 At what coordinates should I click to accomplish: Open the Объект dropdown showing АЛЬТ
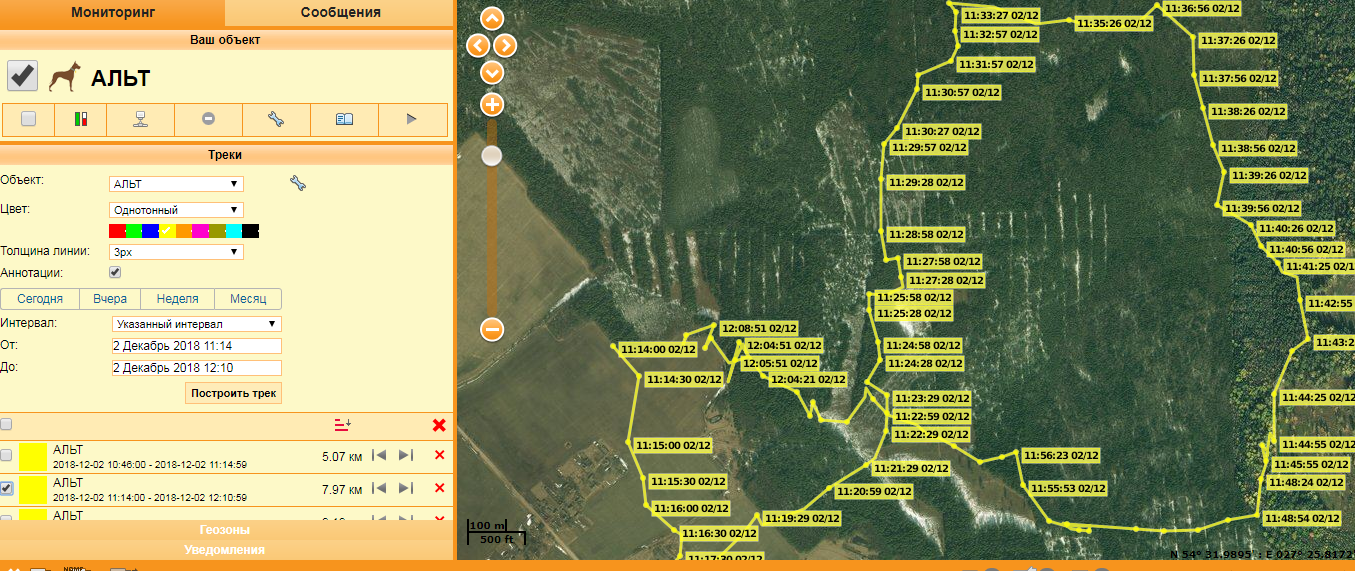point(176,184)
